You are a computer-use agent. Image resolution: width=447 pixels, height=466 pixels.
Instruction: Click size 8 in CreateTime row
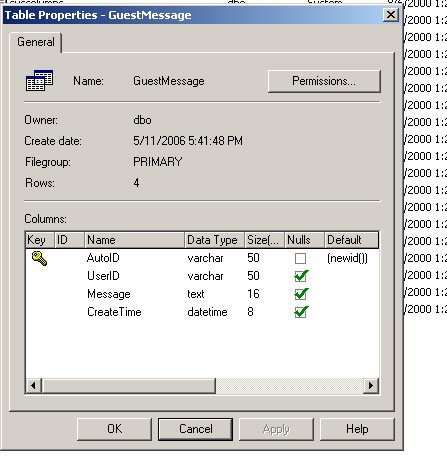pyautogui.click(x=250, y=312)
